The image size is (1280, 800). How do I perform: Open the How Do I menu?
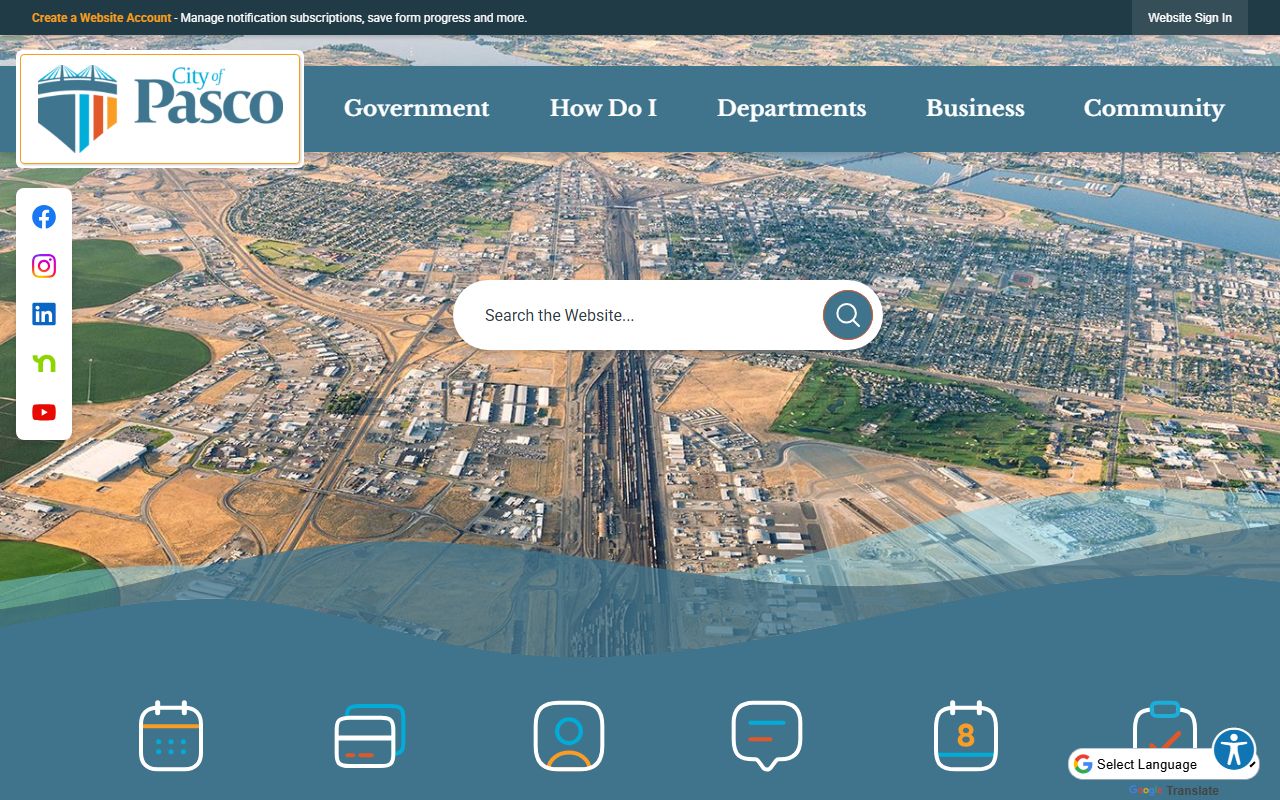coord(603,108)
